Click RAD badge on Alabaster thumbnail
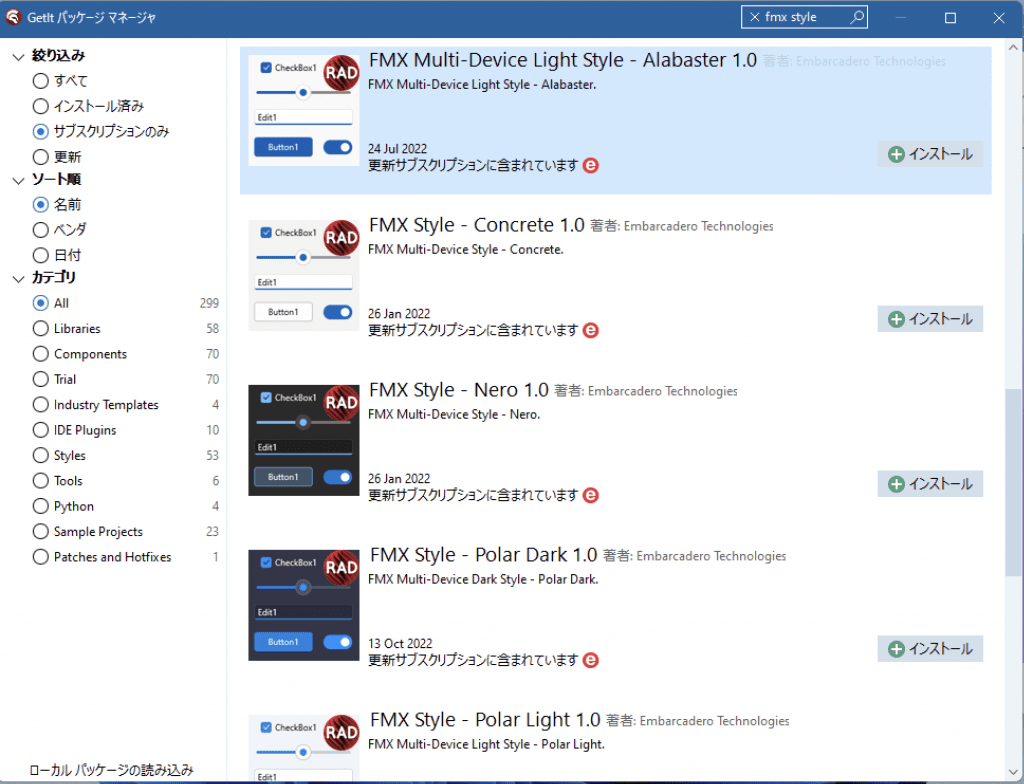The width and height of the screenshot is (1024, 784). pyautogui.click(x=342, y=73)
